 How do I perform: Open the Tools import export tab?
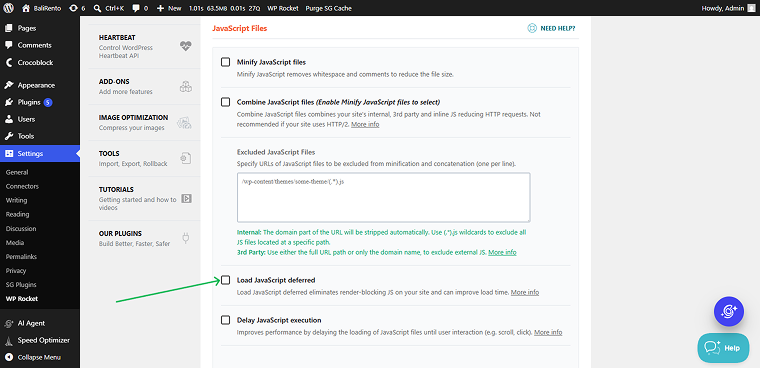tap(145, 159)
